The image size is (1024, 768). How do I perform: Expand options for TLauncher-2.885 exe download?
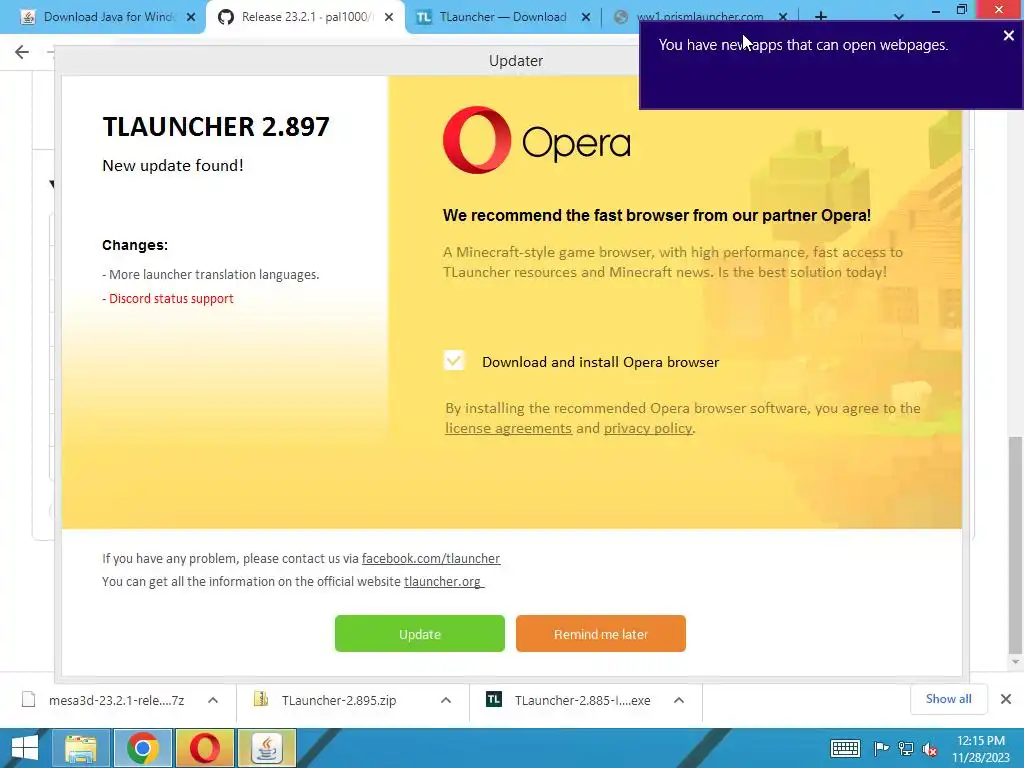679,700
